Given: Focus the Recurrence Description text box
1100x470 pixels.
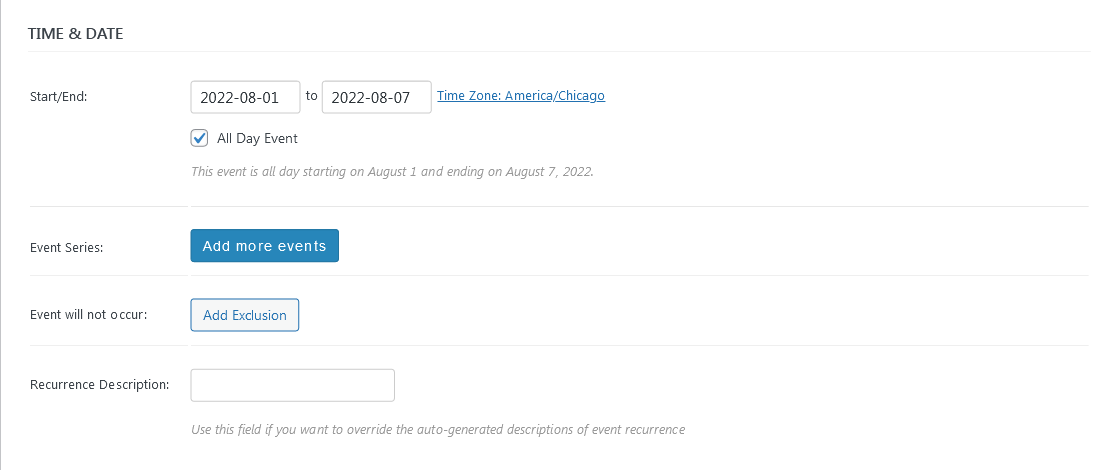Looking at the screenshot, I should tap(292, 385).
